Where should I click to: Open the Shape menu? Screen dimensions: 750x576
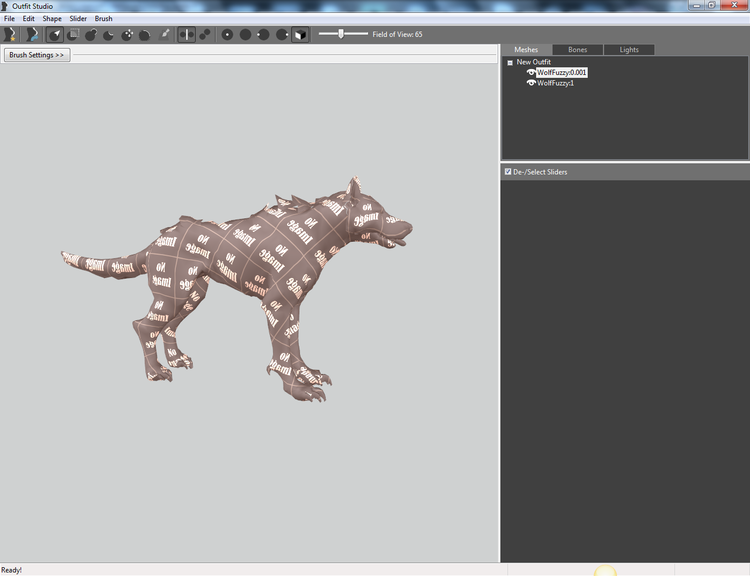(52, 19)
